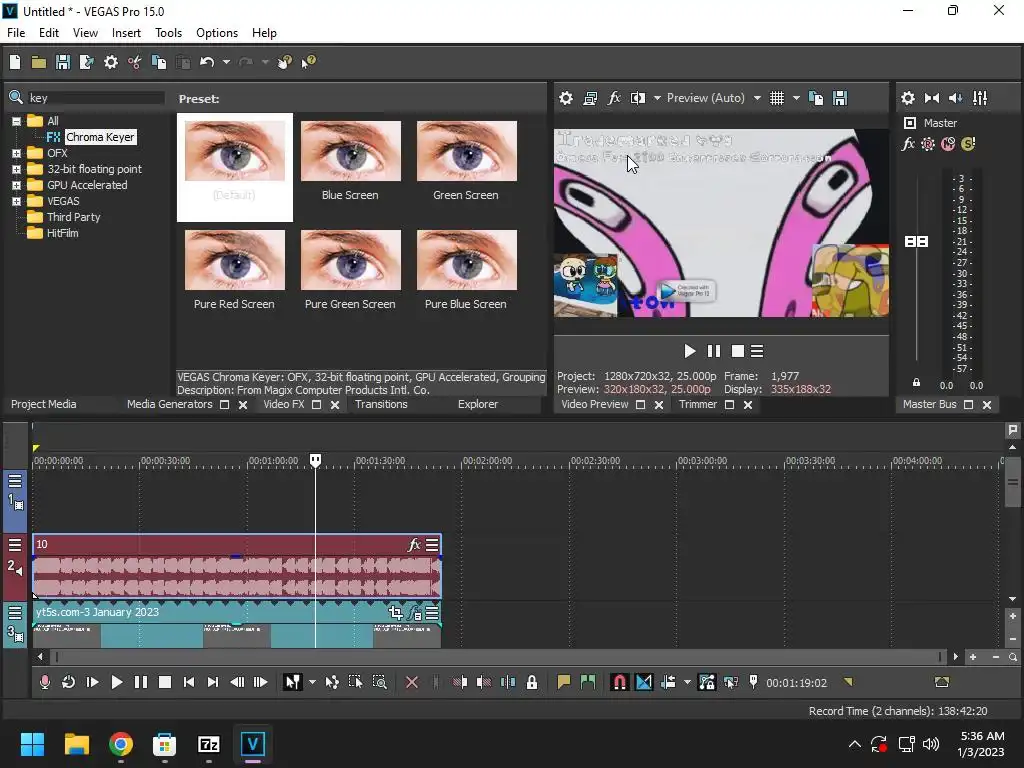This screenshot has height=768, width=1024.
Task: Insert a marker with yellow flag icon
Action: [564, 682]
